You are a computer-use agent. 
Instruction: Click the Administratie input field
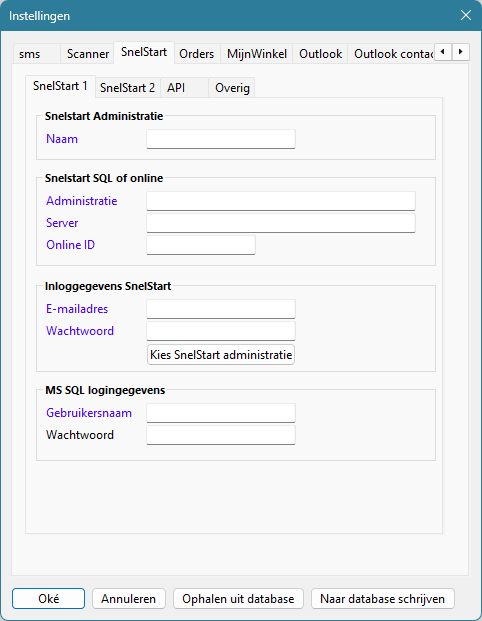[281, 201]
